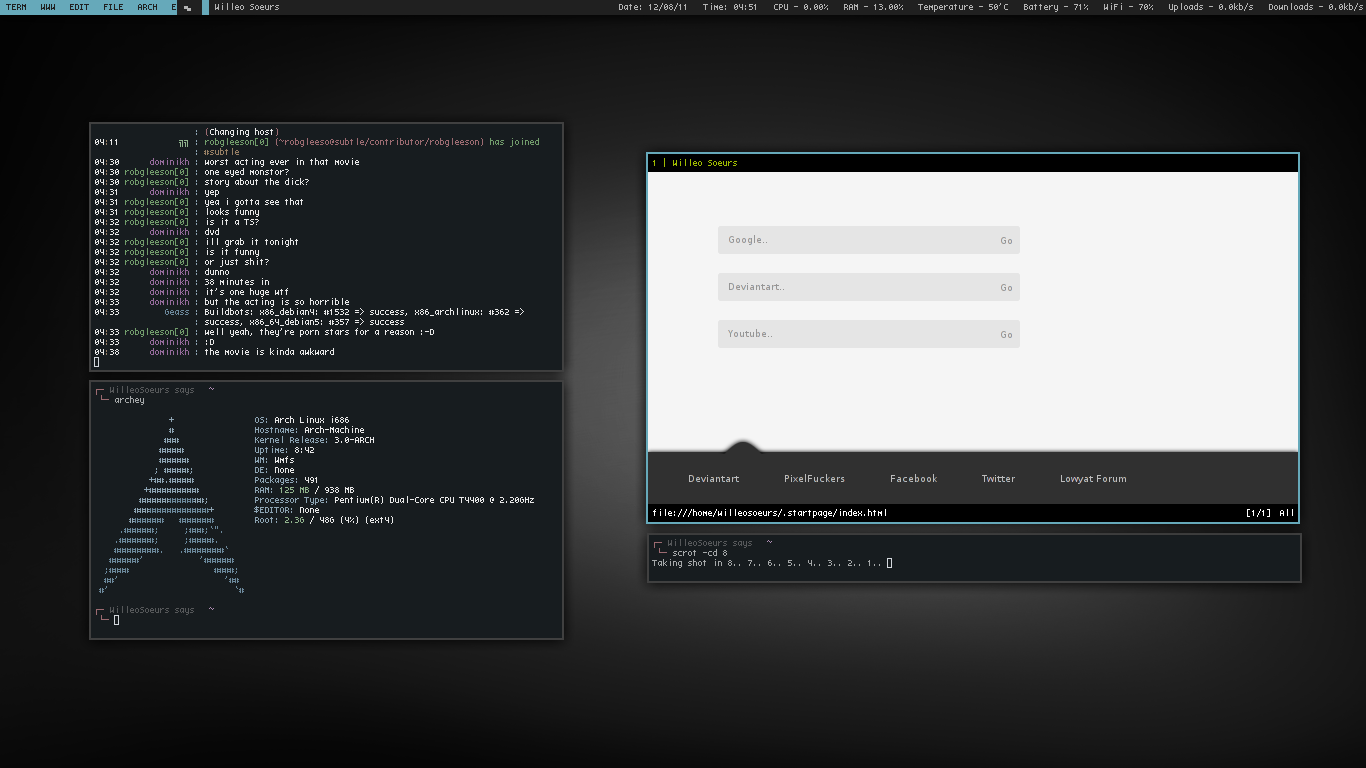Click the 'Packages: 491' line
The image size is (1366, 768).
click(287, 480)
